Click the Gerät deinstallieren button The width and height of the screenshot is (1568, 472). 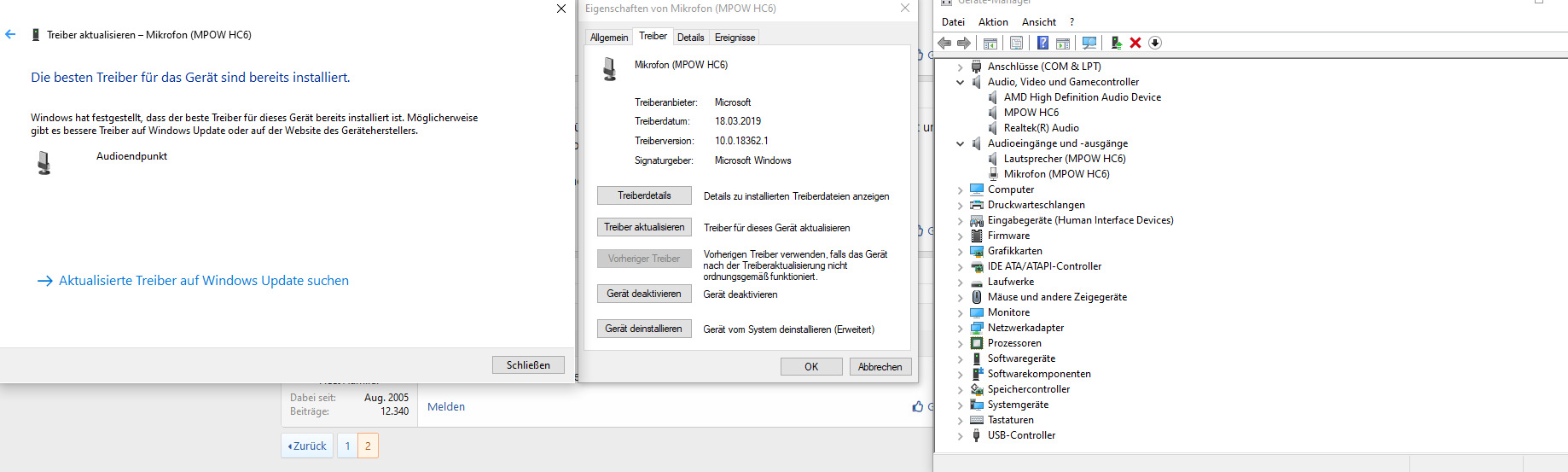tap(644, 329)
